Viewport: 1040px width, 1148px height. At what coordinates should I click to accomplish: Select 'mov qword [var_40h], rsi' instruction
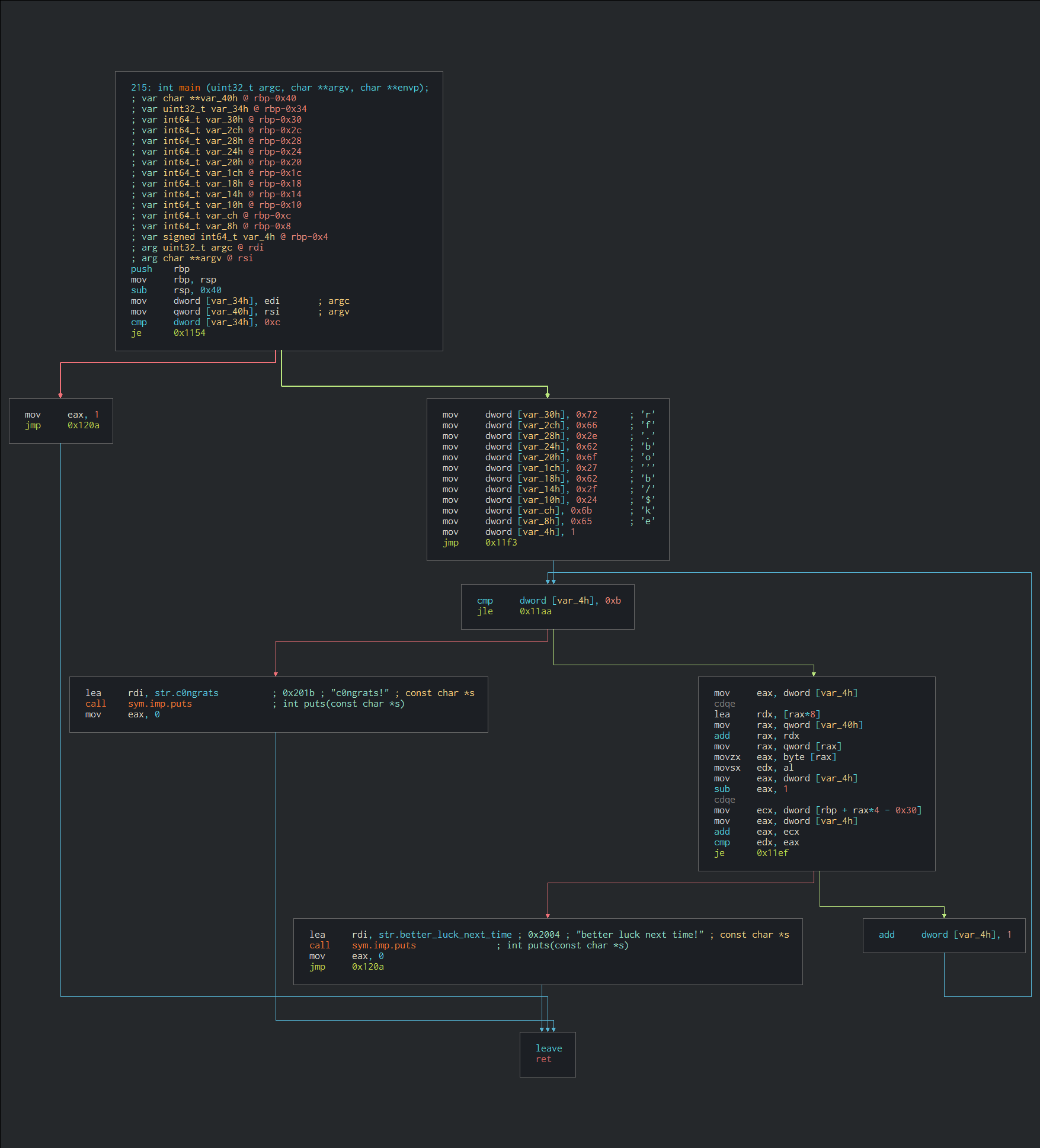[205, 312]
